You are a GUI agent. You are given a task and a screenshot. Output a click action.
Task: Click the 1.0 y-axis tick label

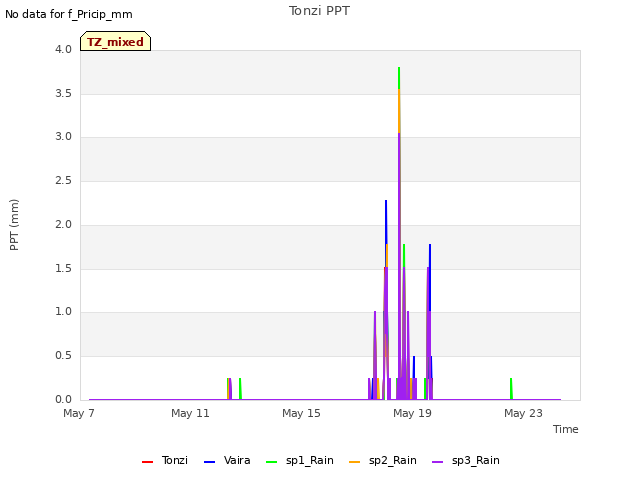pos(63,312)
